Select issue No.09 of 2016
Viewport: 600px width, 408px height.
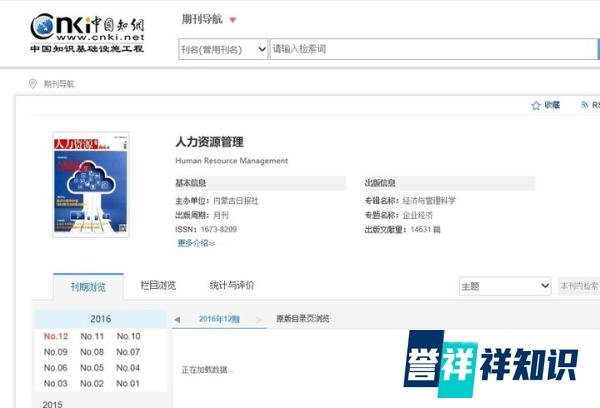[56, 352]
